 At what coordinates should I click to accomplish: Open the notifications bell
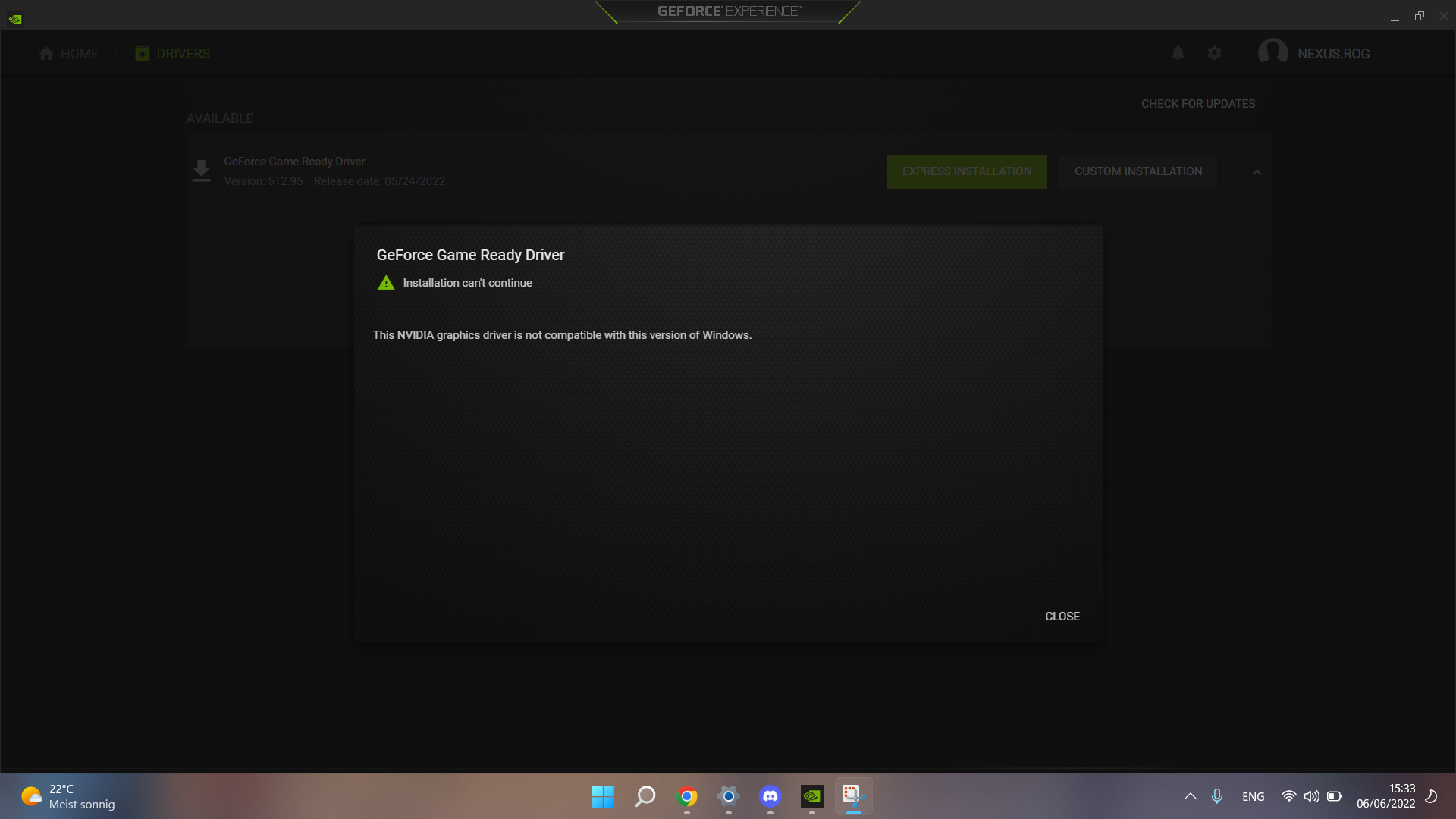[x=1178, y=53]
